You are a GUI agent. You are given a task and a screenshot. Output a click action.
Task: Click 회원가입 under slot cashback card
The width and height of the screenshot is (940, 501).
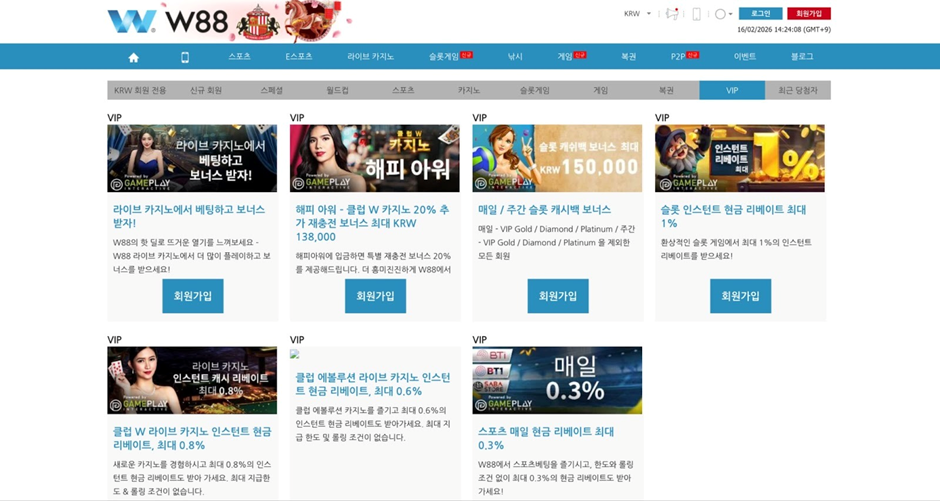(558, 296)
